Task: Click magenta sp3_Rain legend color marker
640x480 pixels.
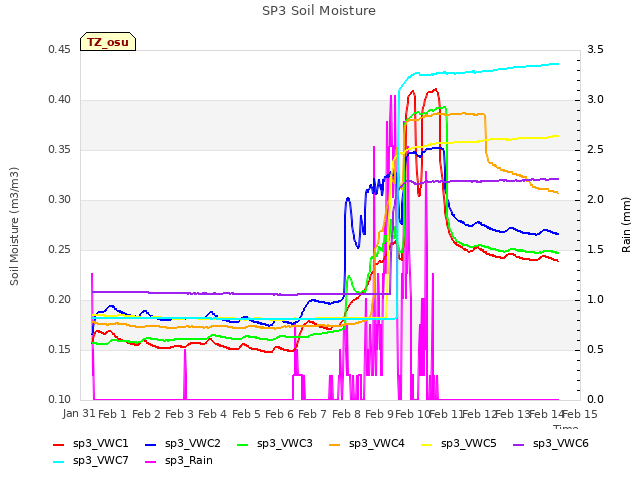Action: [x=151, y=462]
